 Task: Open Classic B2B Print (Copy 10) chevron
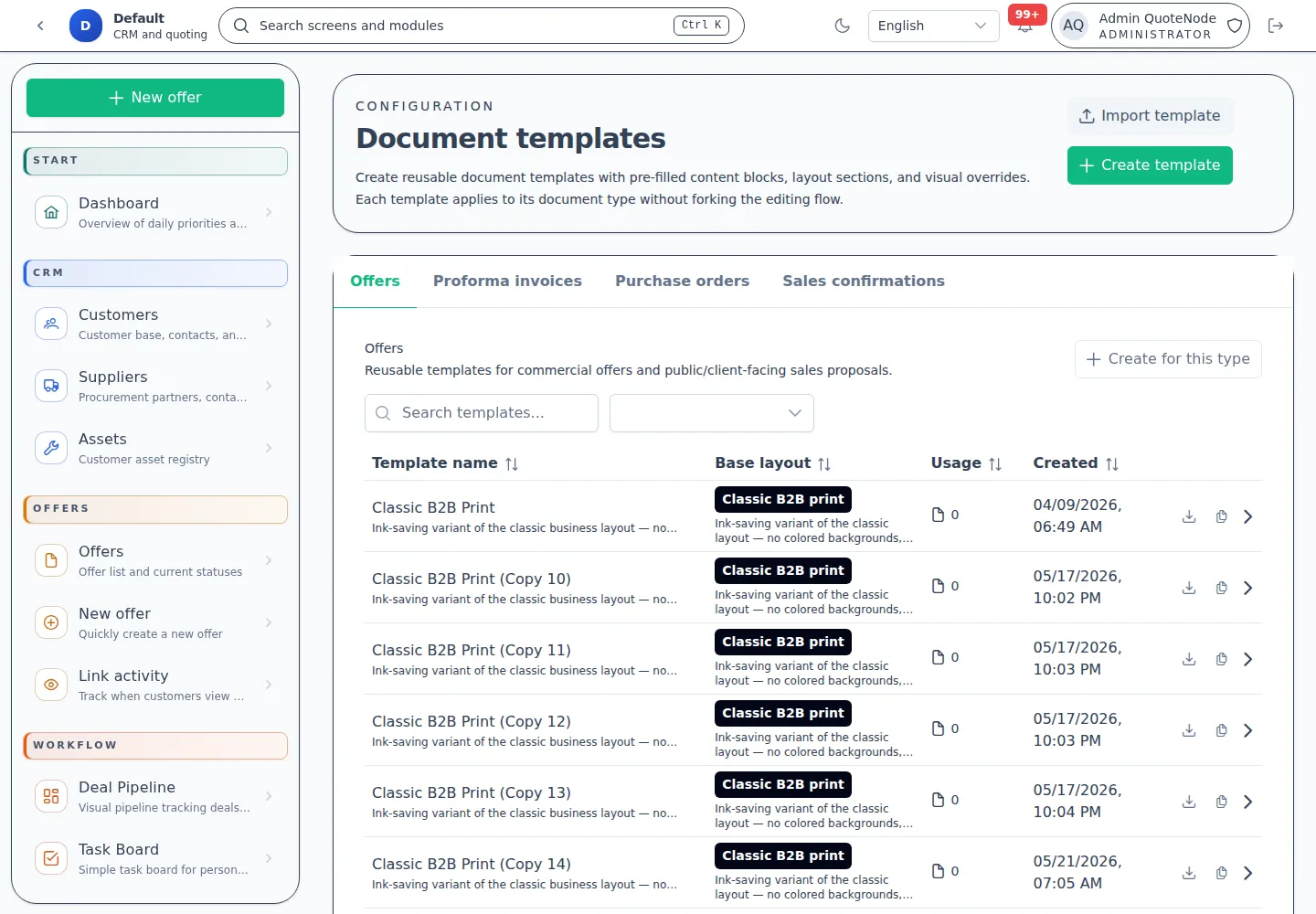point(1248,588)
